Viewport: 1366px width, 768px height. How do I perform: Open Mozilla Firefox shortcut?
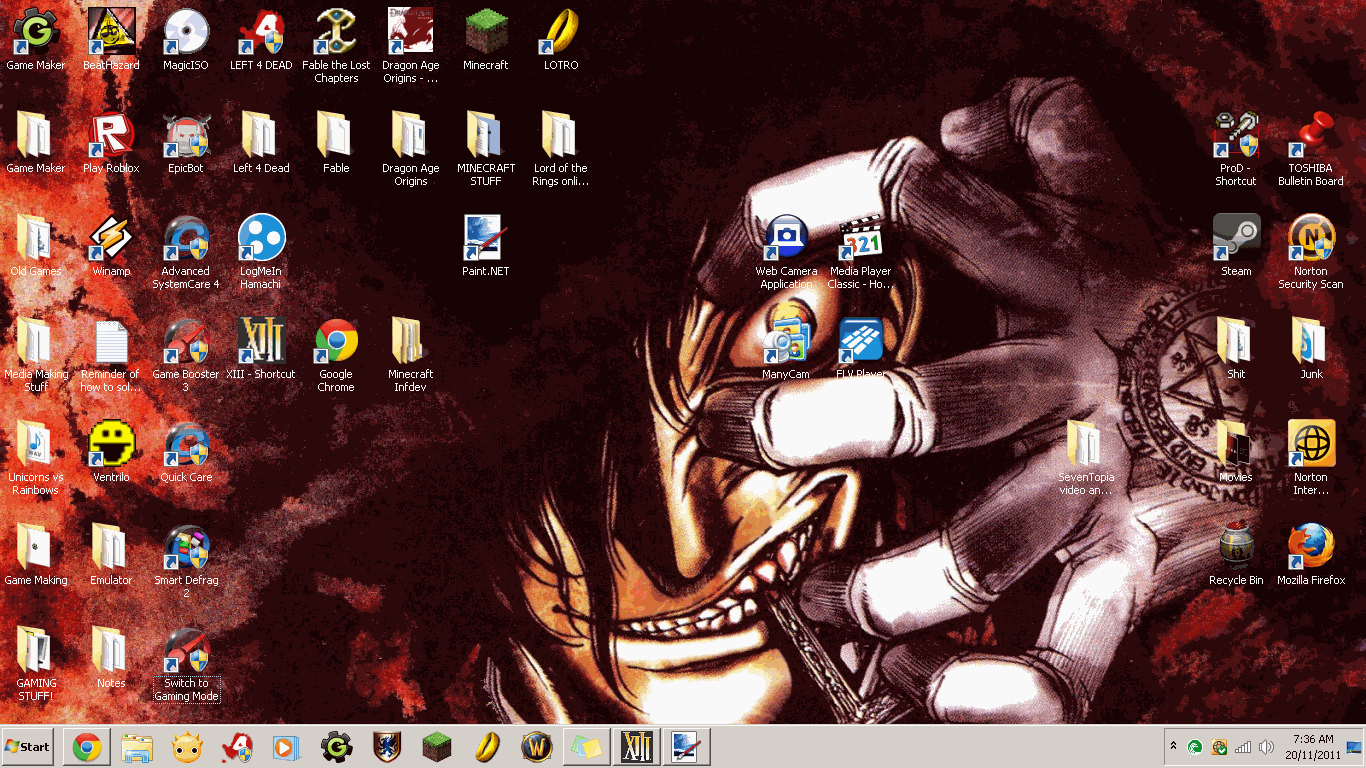click(1311, 549)
